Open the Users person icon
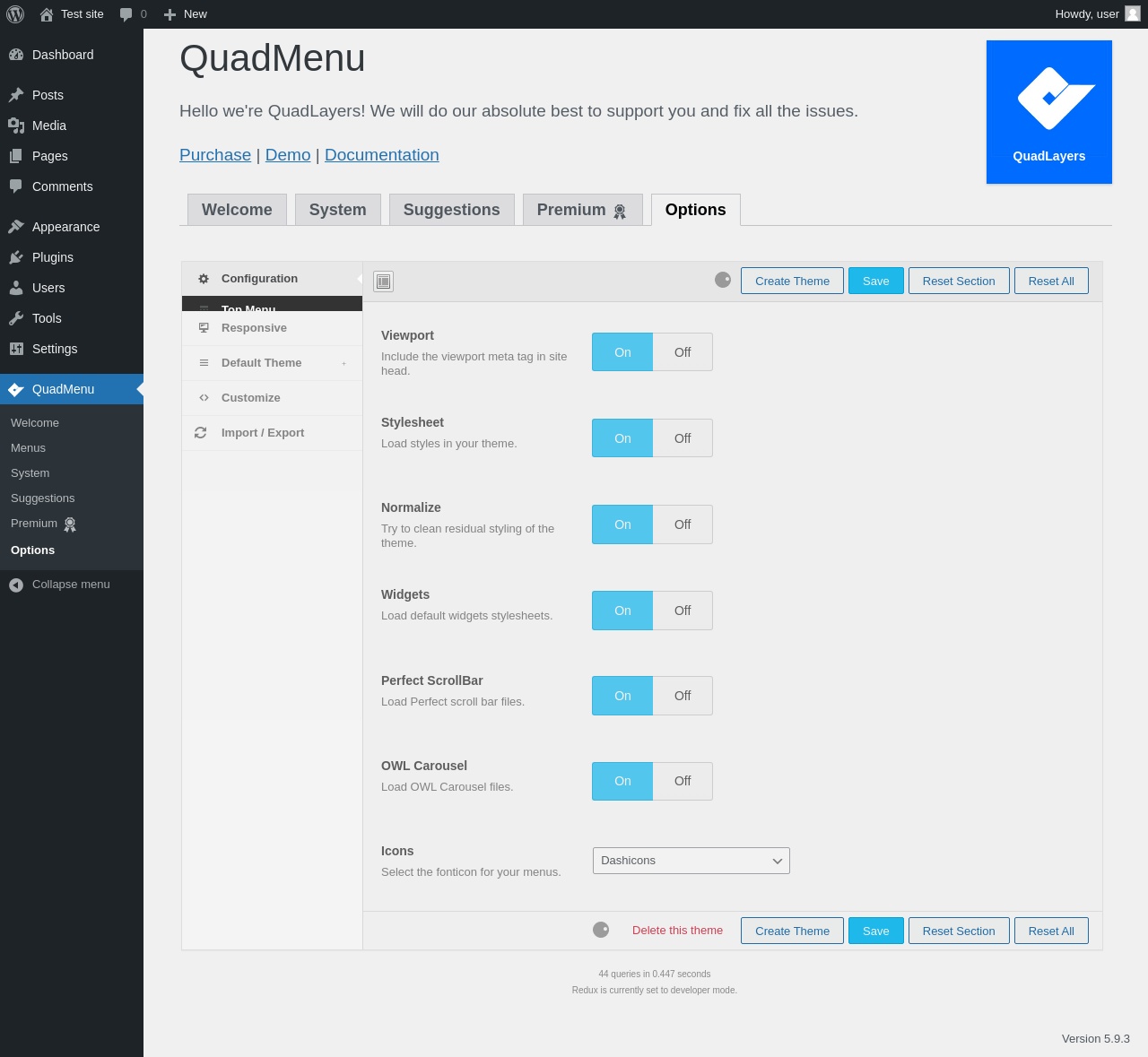This screenshot has width=1148, height=1057. tap(16, 288)
